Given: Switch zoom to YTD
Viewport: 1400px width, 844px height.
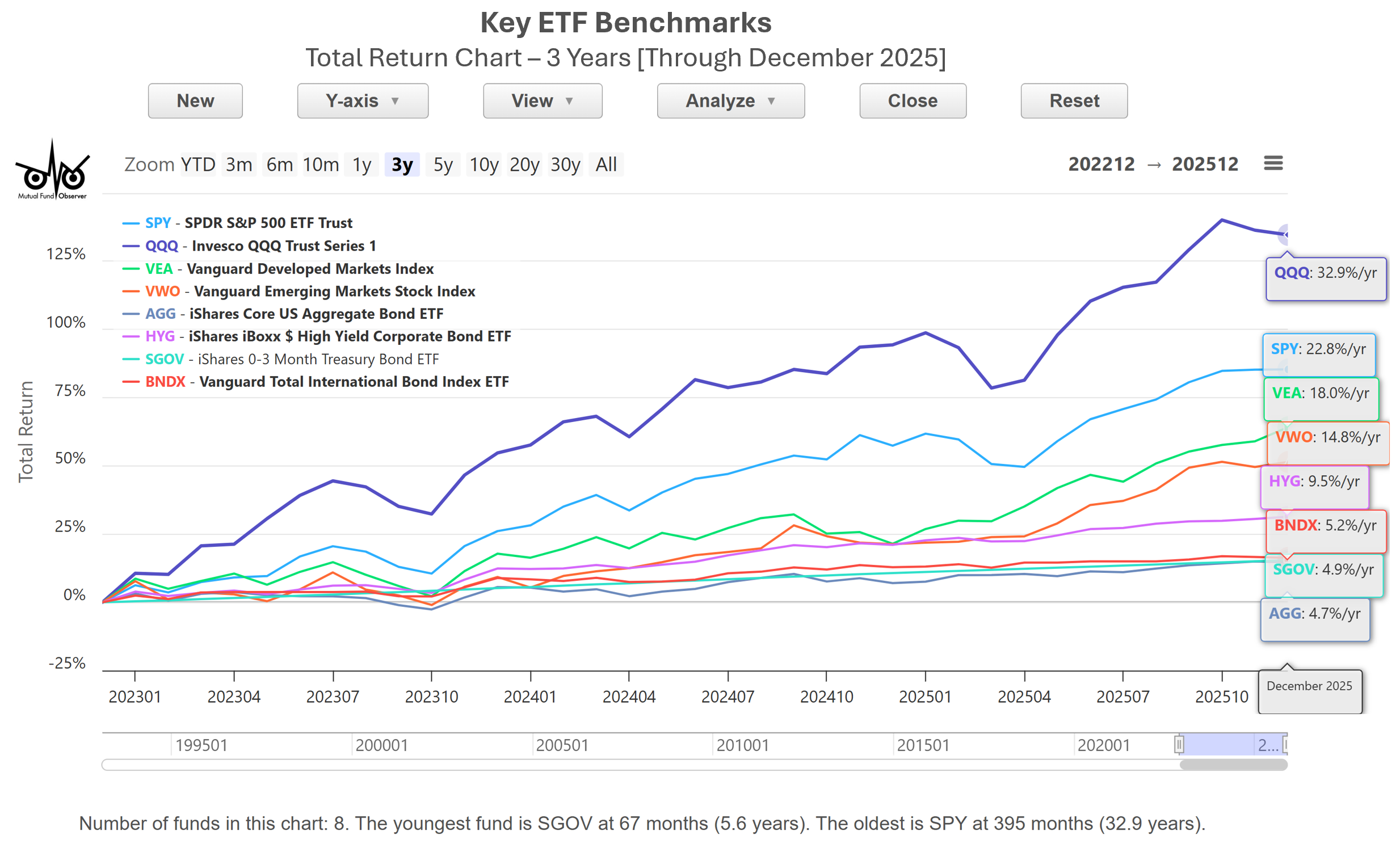Looking at the screenshot, I should 199,166.
